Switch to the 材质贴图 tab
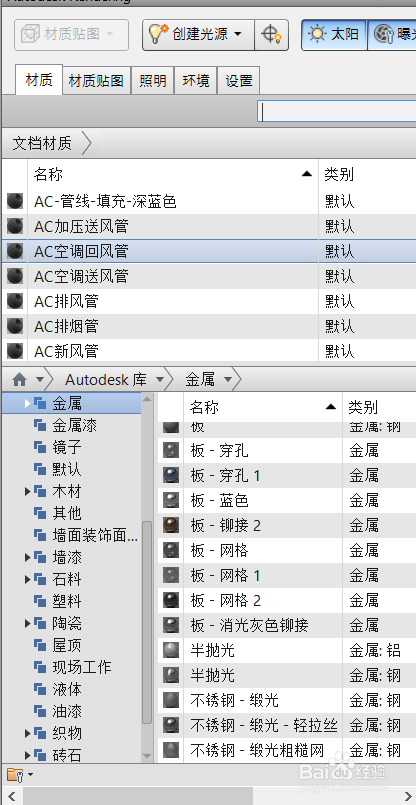Image resolution: width=416 pixels, height=805 pixels. (x=97, y=81)
